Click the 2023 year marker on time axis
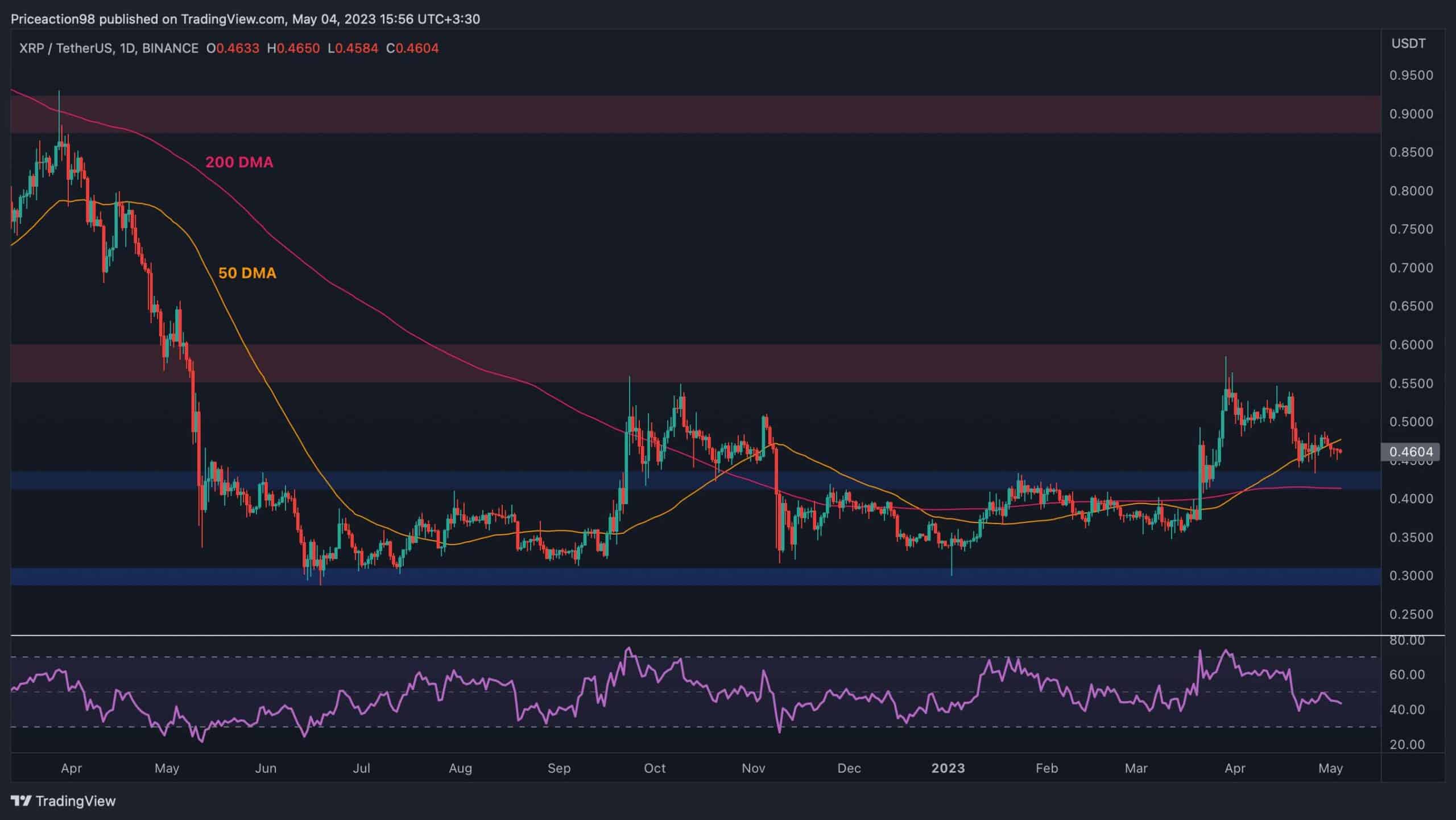1456x820 pixels. pos(948,768)
